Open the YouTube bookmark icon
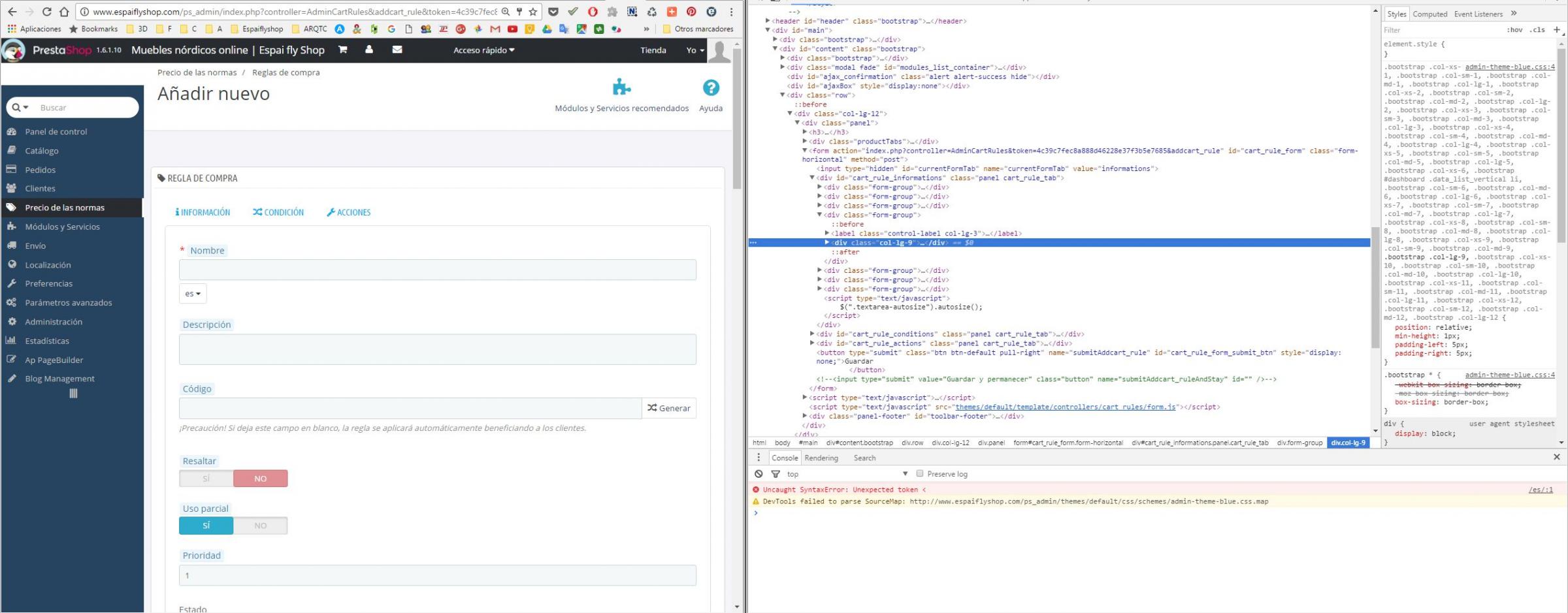Viewport: 1568px width, 613px height. (512, 29)
